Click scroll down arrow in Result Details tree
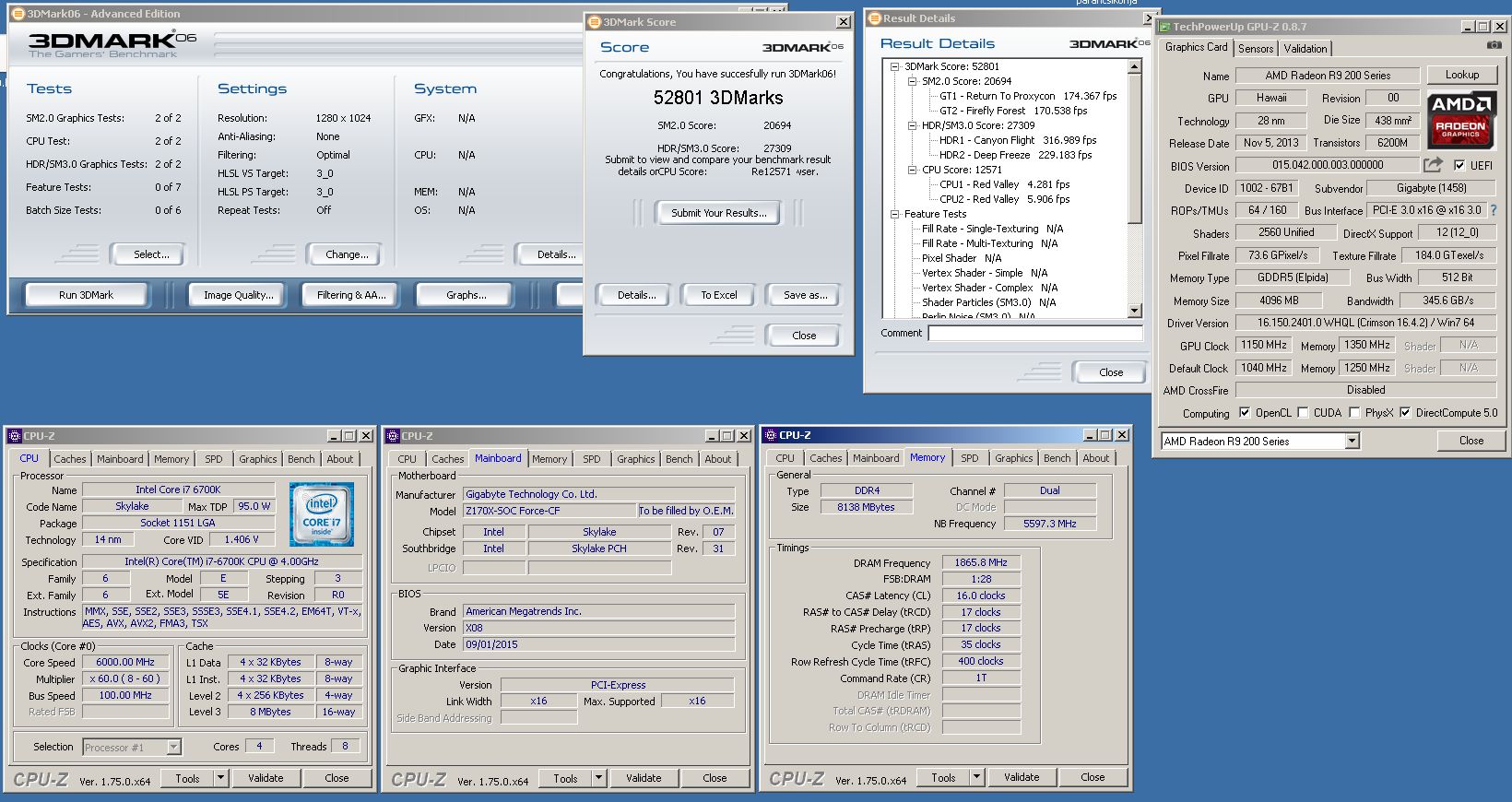Viewport: 1512px width, 802px height. 1135,312
